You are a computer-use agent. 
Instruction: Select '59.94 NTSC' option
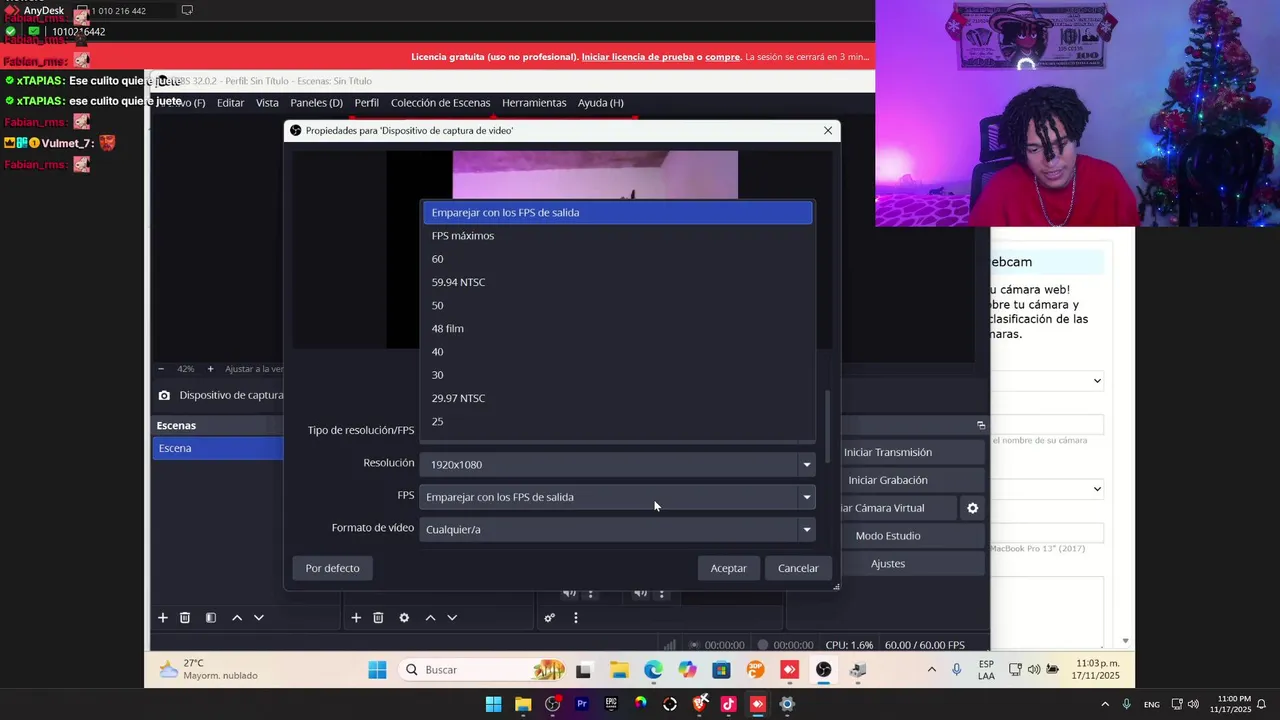click(617, 282)
